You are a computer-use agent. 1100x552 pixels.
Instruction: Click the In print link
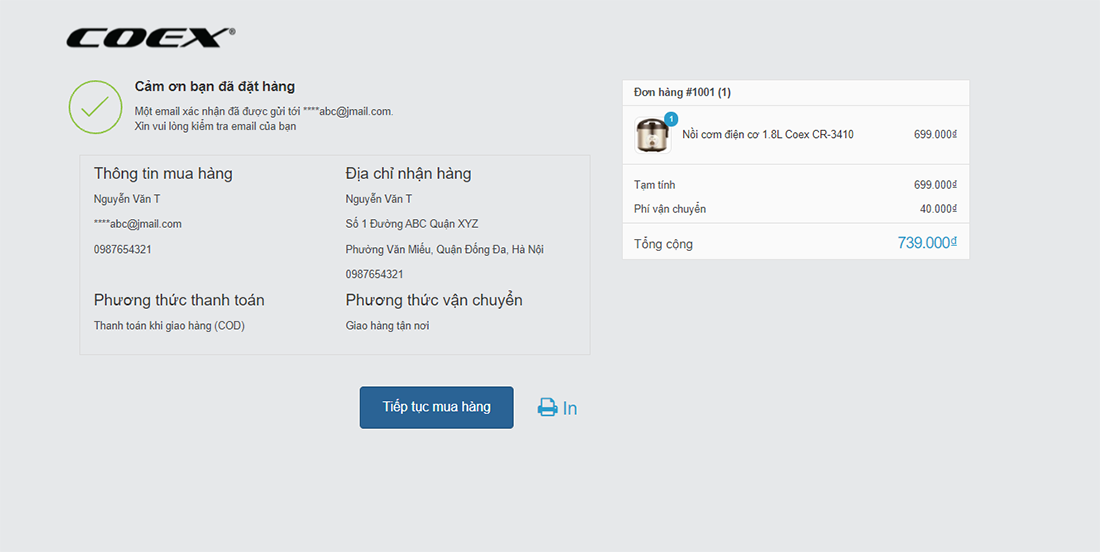(570, 408)
